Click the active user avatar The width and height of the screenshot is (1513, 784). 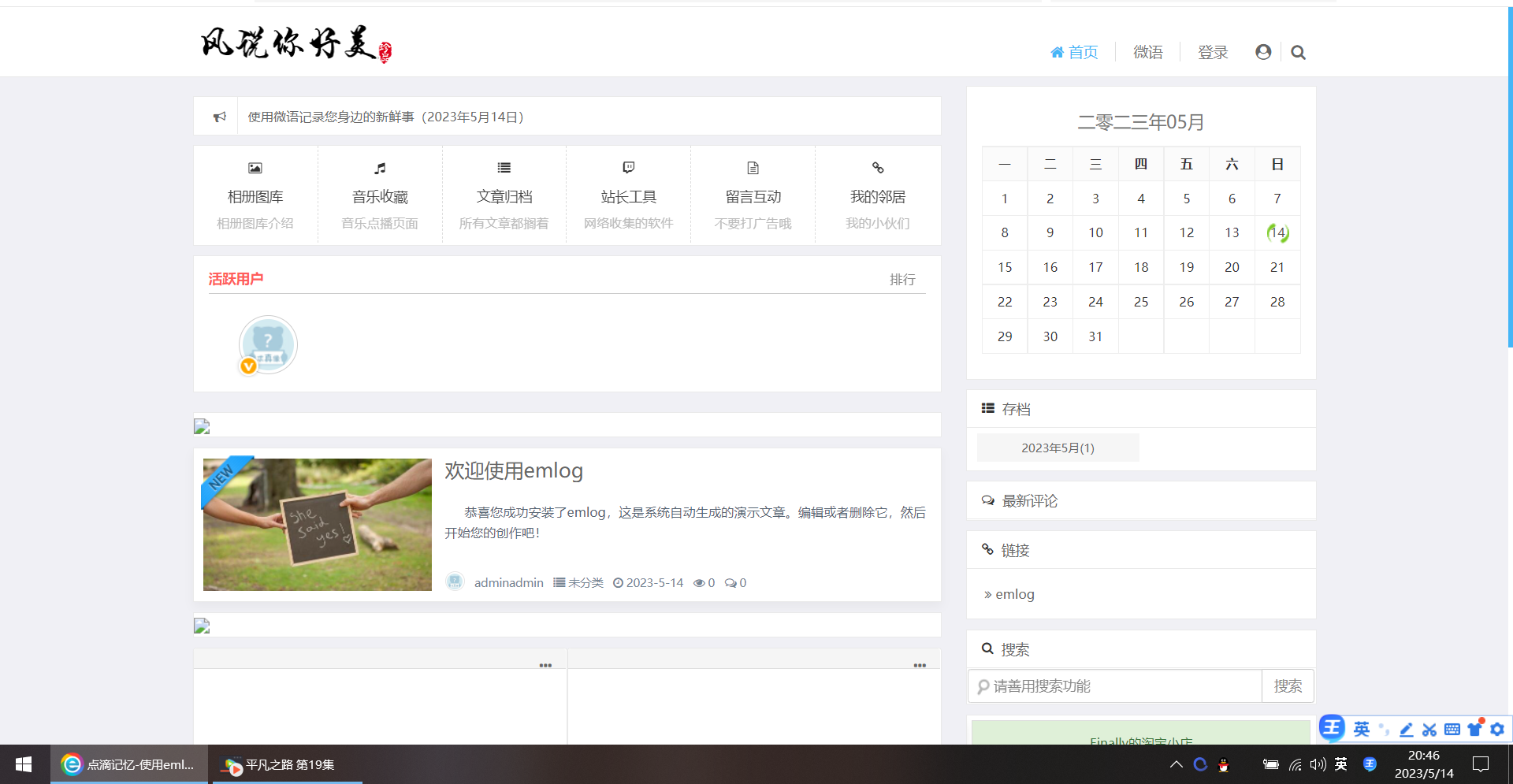pos(268,345)
